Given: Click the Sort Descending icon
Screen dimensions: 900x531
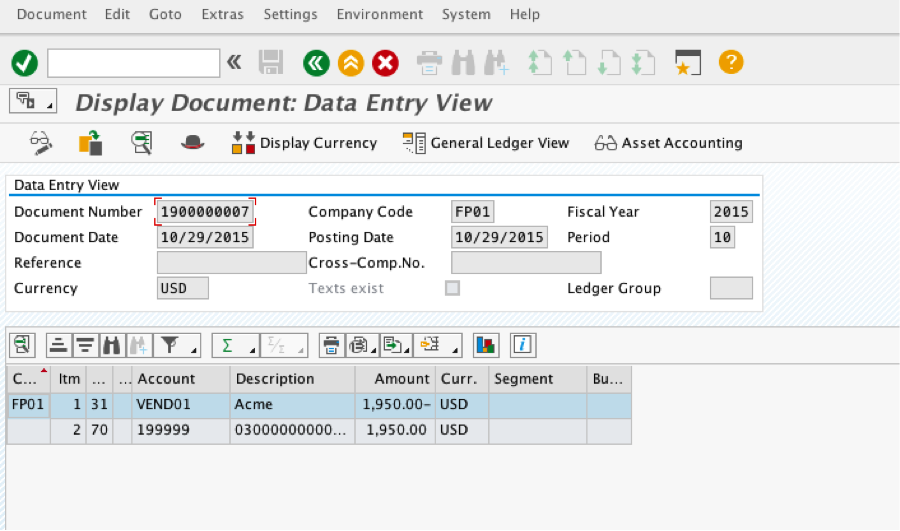Looking at the screenshot, I should [x=86, y=345].
